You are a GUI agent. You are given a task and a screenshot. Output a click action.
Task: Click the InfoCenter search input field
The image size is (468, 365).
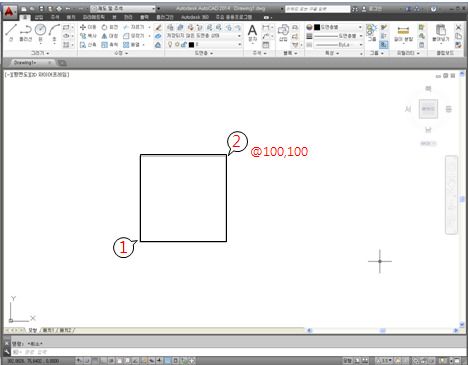tap(318, 9)
